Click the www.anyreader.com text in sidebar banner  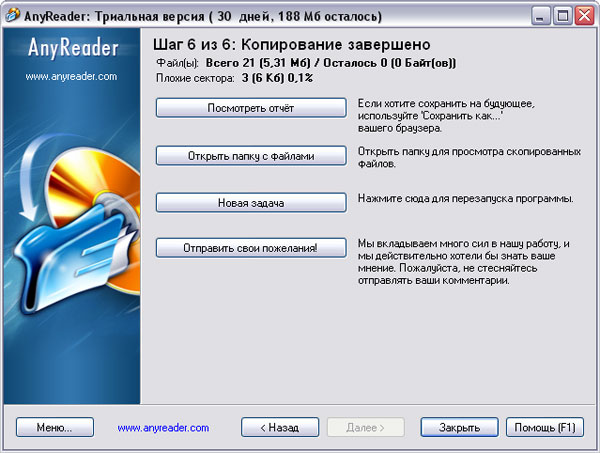[72, 77]
